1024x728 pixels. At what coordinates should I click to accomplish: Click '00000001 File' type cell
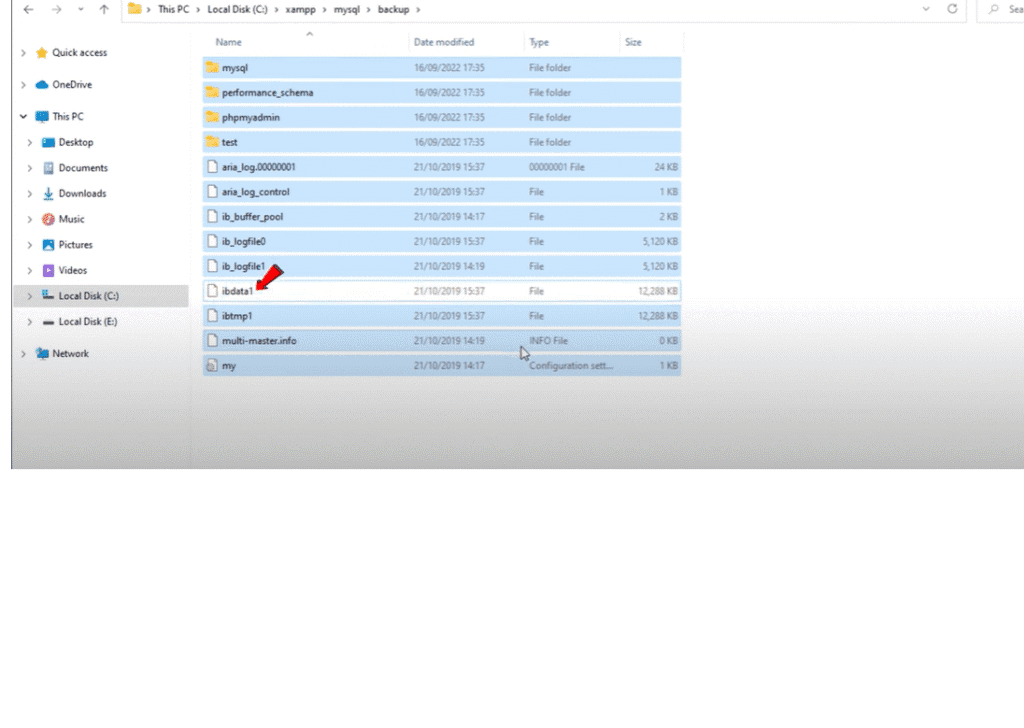(x=556, y=167)
